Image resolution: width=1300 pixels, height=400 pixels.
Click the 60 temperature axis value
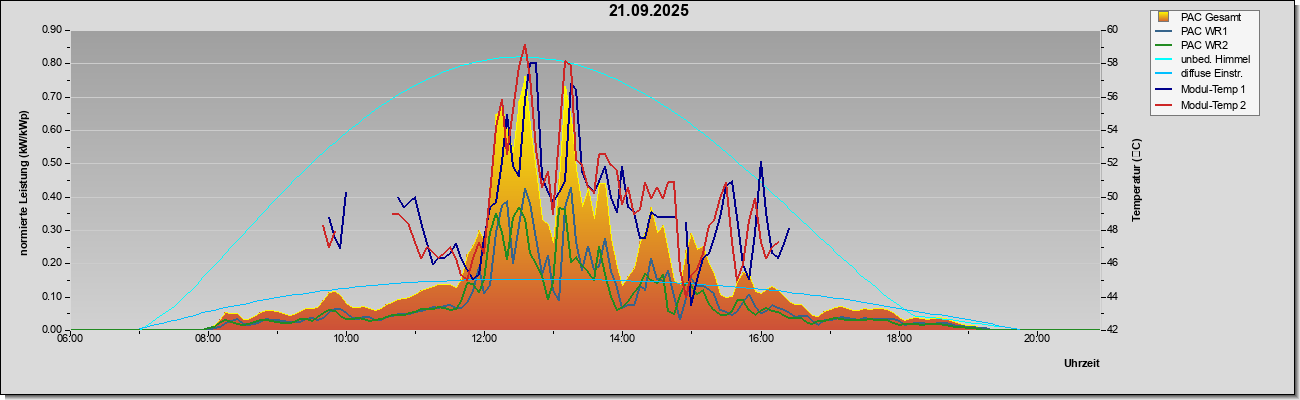tap(1112, 30)
